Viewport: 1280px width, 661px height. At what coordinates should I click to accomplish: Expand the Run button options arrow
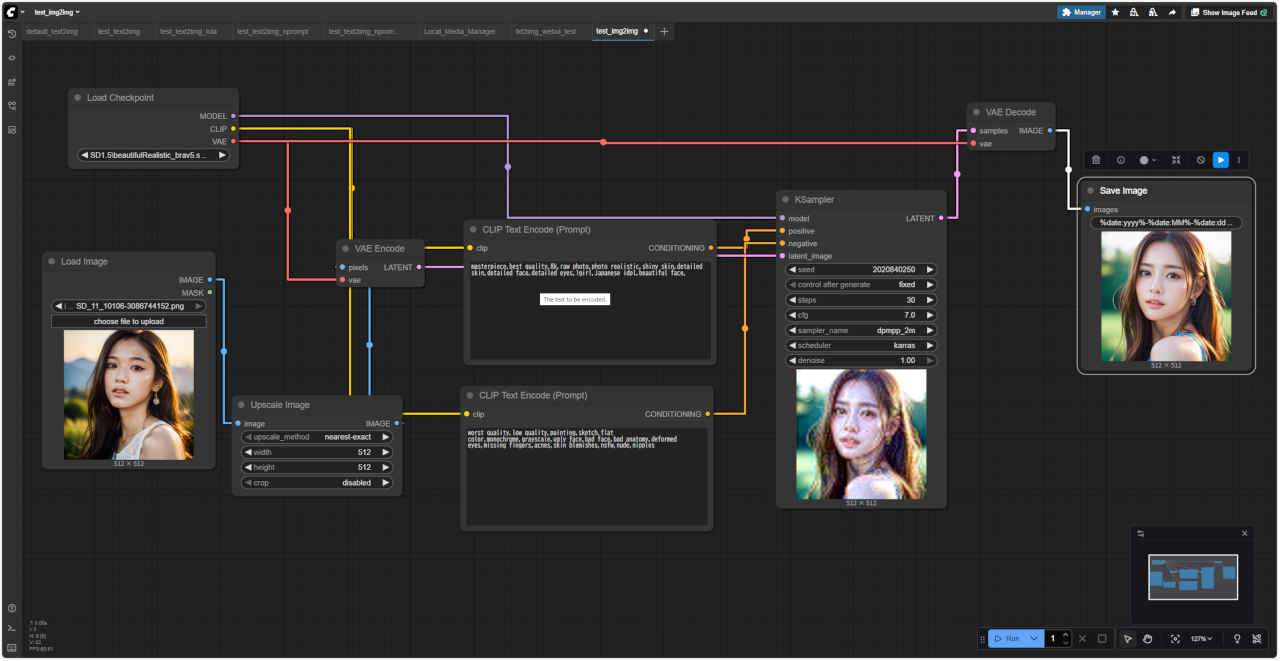click(1034, 639)
